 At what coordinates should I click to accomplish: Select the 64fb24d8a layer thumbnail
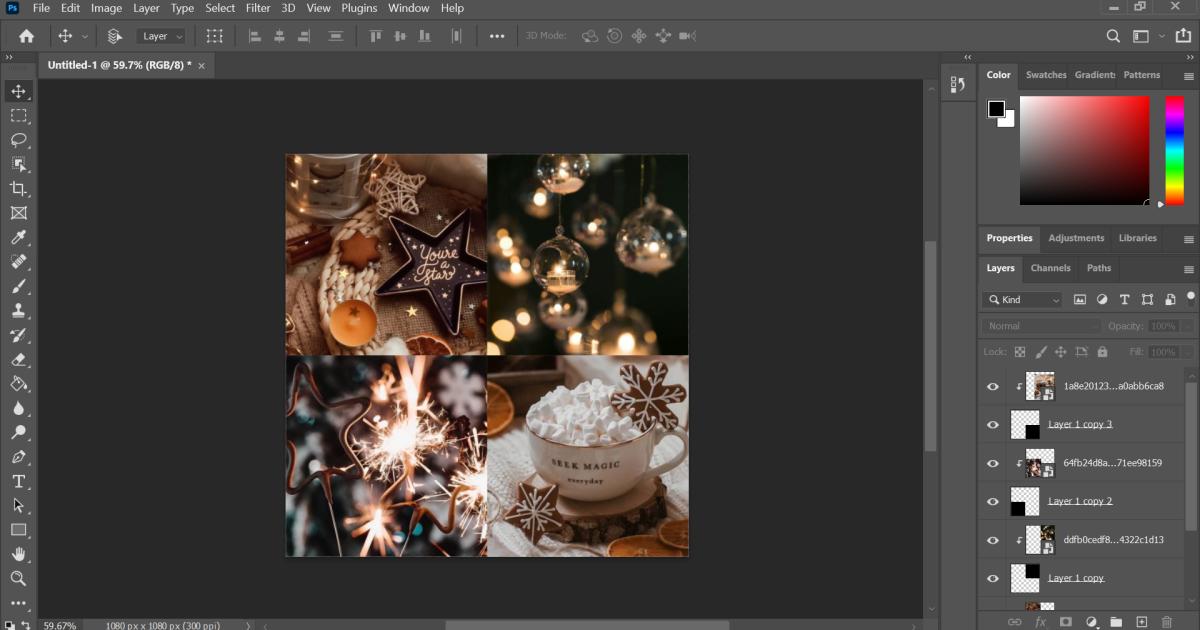1041,463
